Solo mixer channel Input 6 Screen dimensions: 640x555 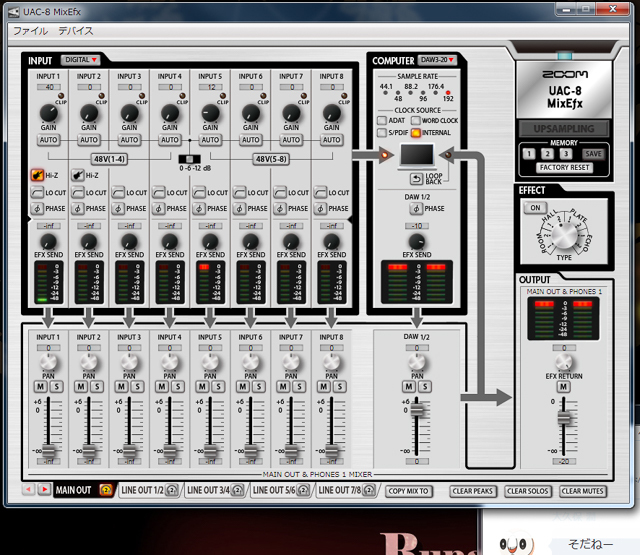pos(259,386)
